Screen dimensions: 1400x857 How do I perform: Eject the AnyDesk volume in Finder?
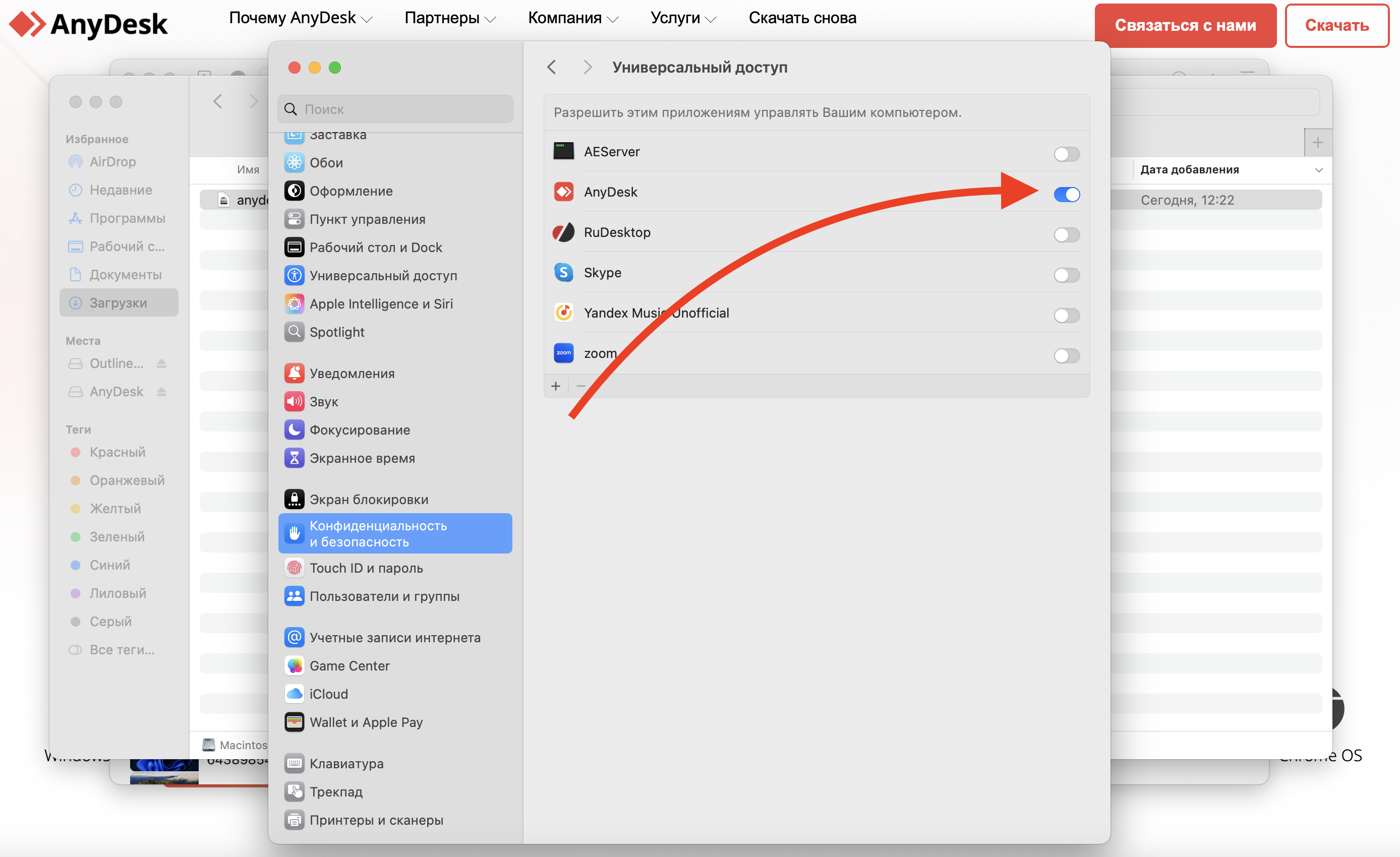tap(161, 391)
